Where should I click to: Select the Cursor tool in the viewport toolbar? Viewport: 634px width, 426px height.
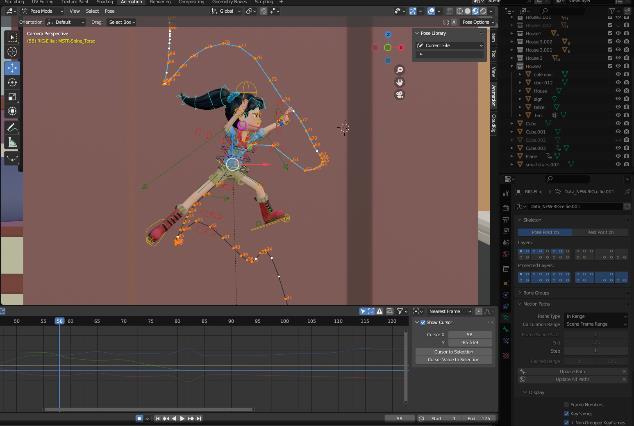(12, 52)
